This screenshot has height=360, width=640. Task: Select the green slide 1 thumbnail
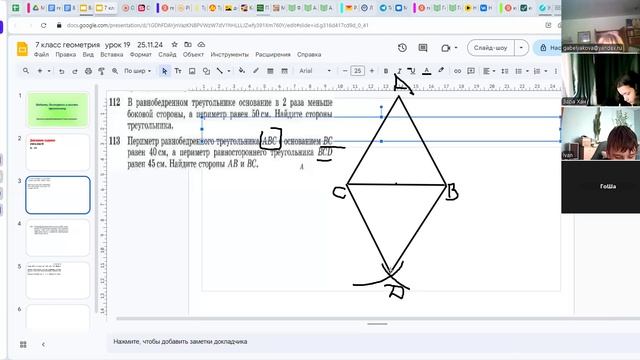[x=58, y=110]
